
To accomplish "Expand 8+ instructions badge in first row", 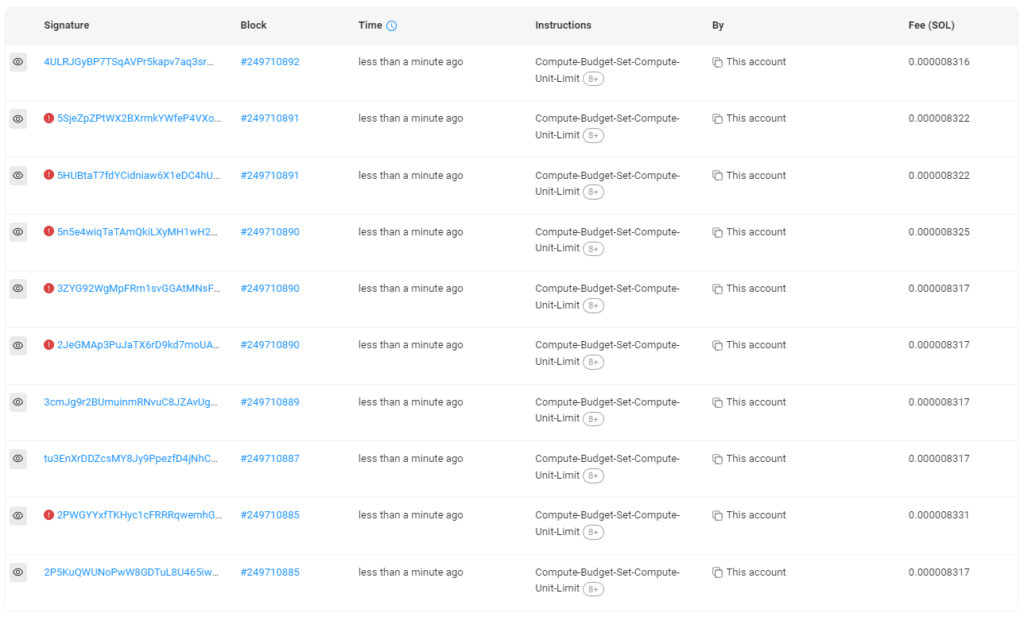I will 594,79.
